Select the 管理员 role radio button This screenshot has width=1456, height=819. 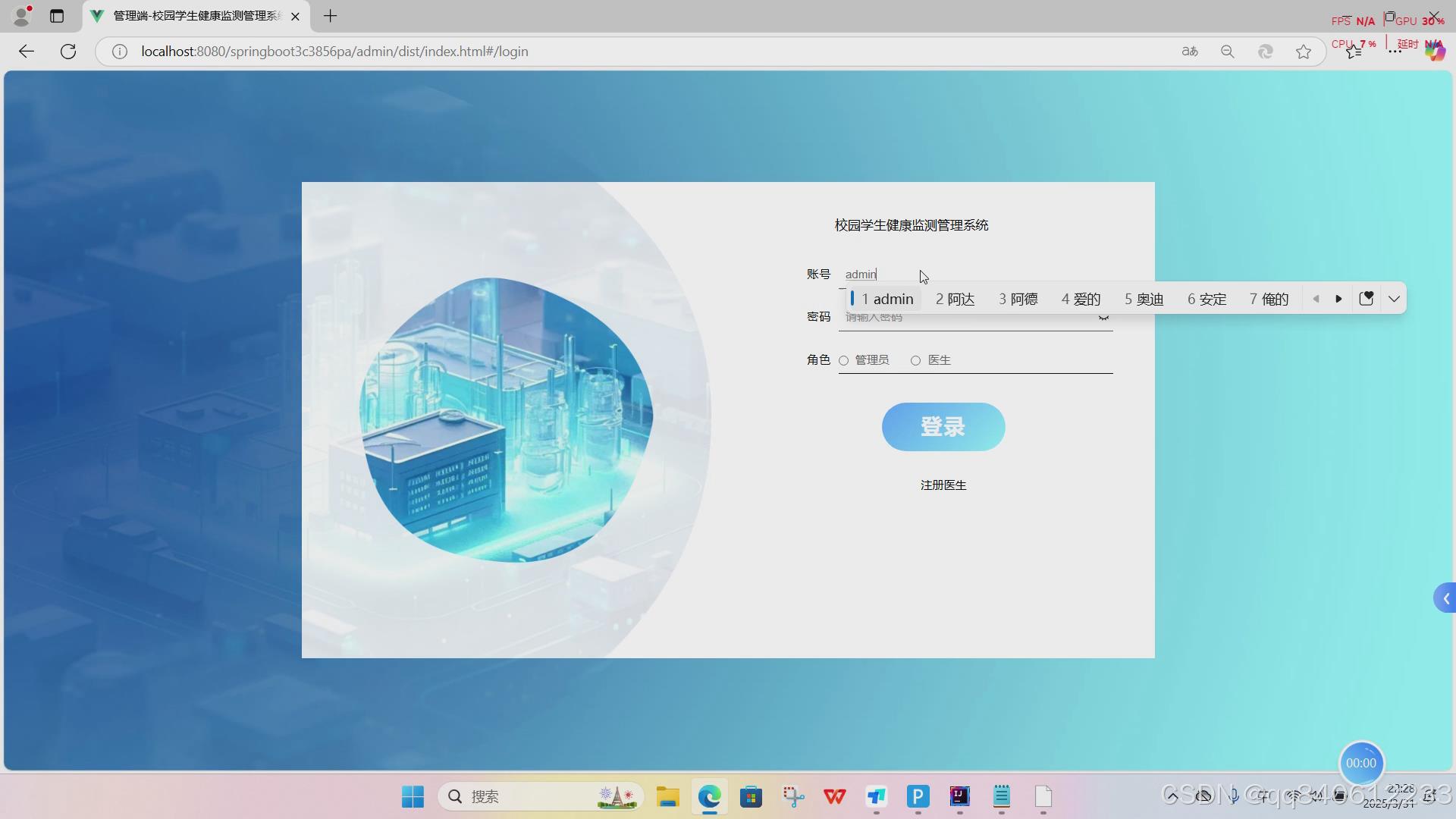[x=845, y=361]
